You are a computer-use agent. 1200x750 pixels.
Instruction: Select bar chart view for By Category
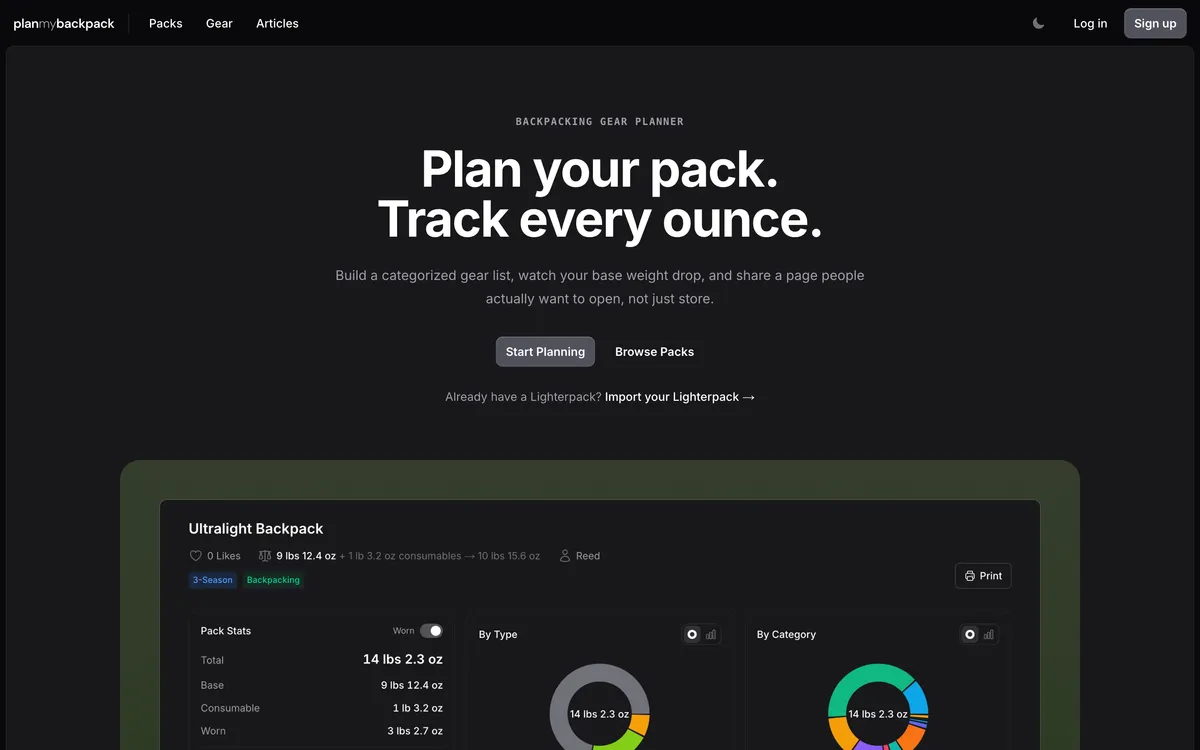pyautogui.click(x=989, y=634)
